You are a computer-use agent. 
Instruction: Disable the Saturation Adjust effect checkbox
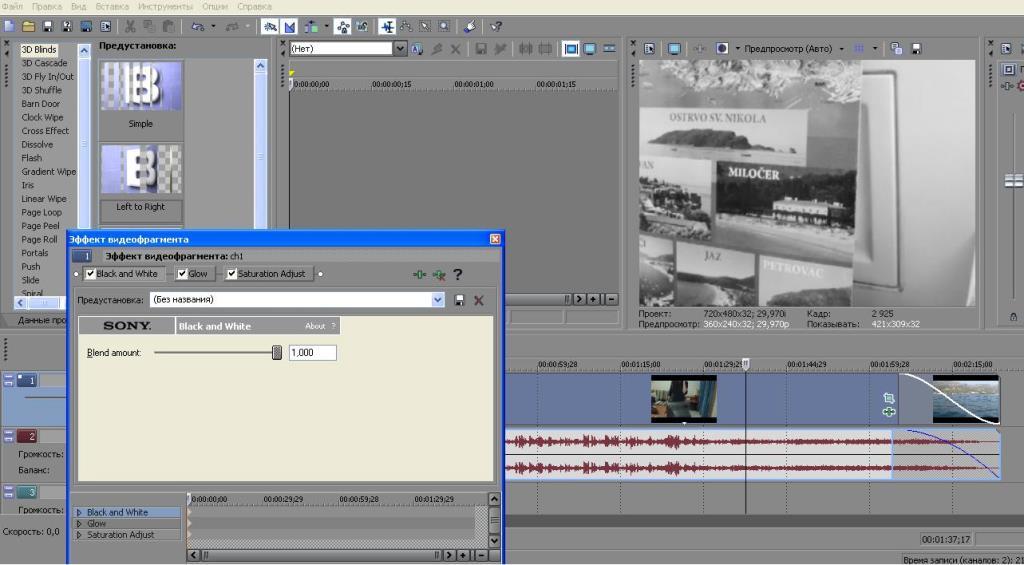click(232, 274)
